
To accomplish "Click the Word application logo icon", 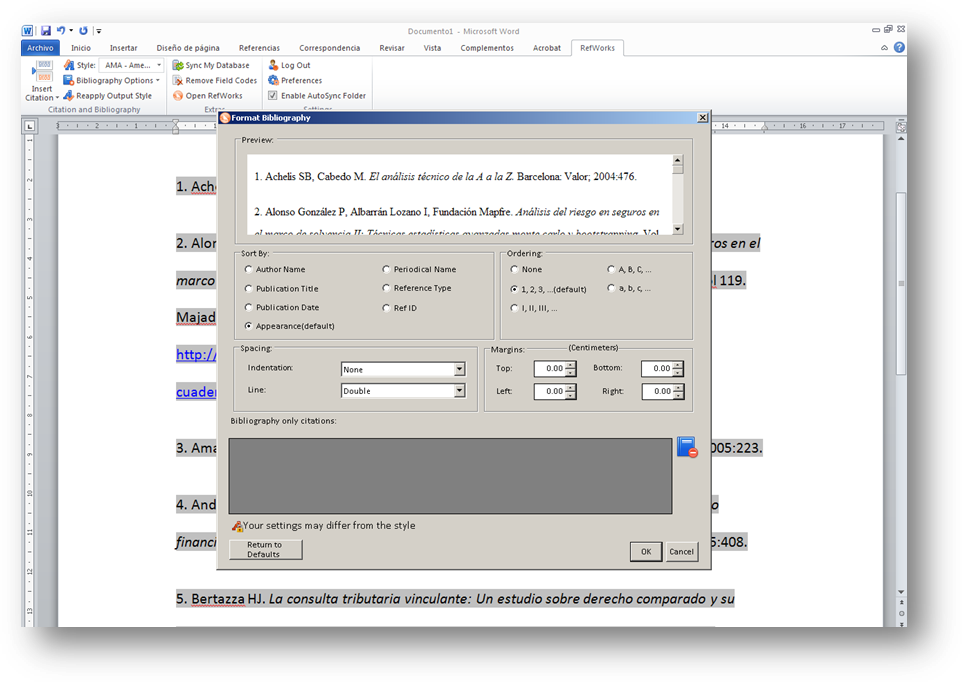I will (x=28, y=31).
